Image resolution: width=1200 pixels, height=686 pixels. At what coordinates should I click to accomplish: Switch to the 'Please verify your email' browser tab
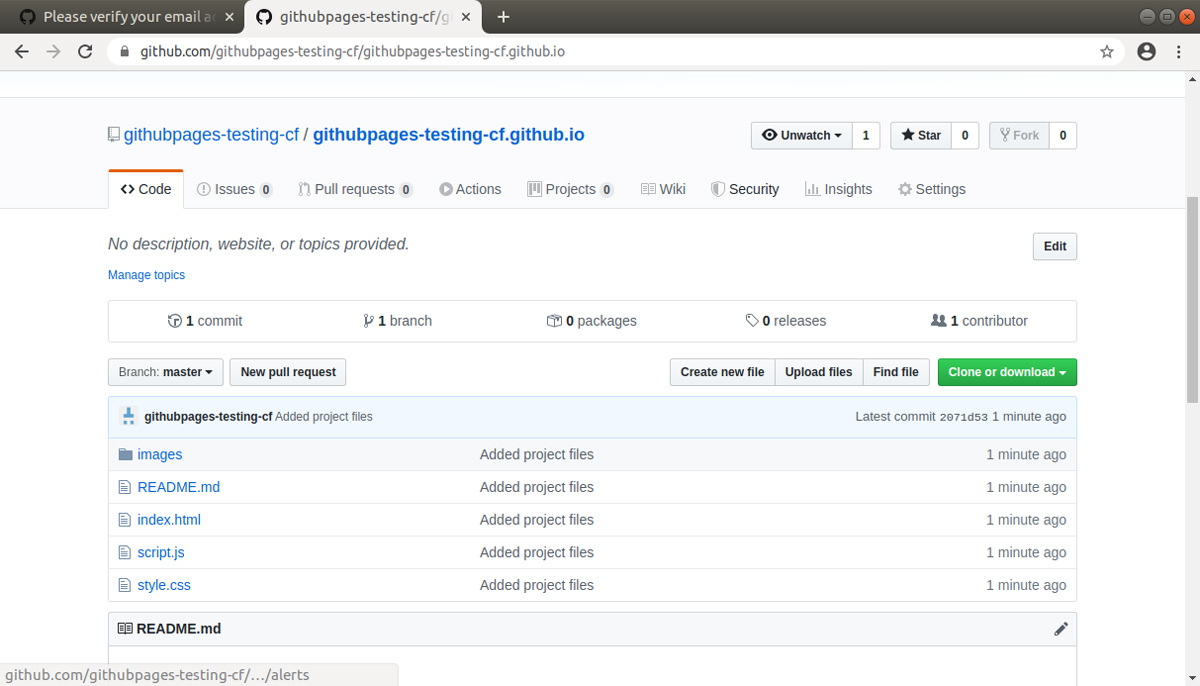[x=120, y=16]
